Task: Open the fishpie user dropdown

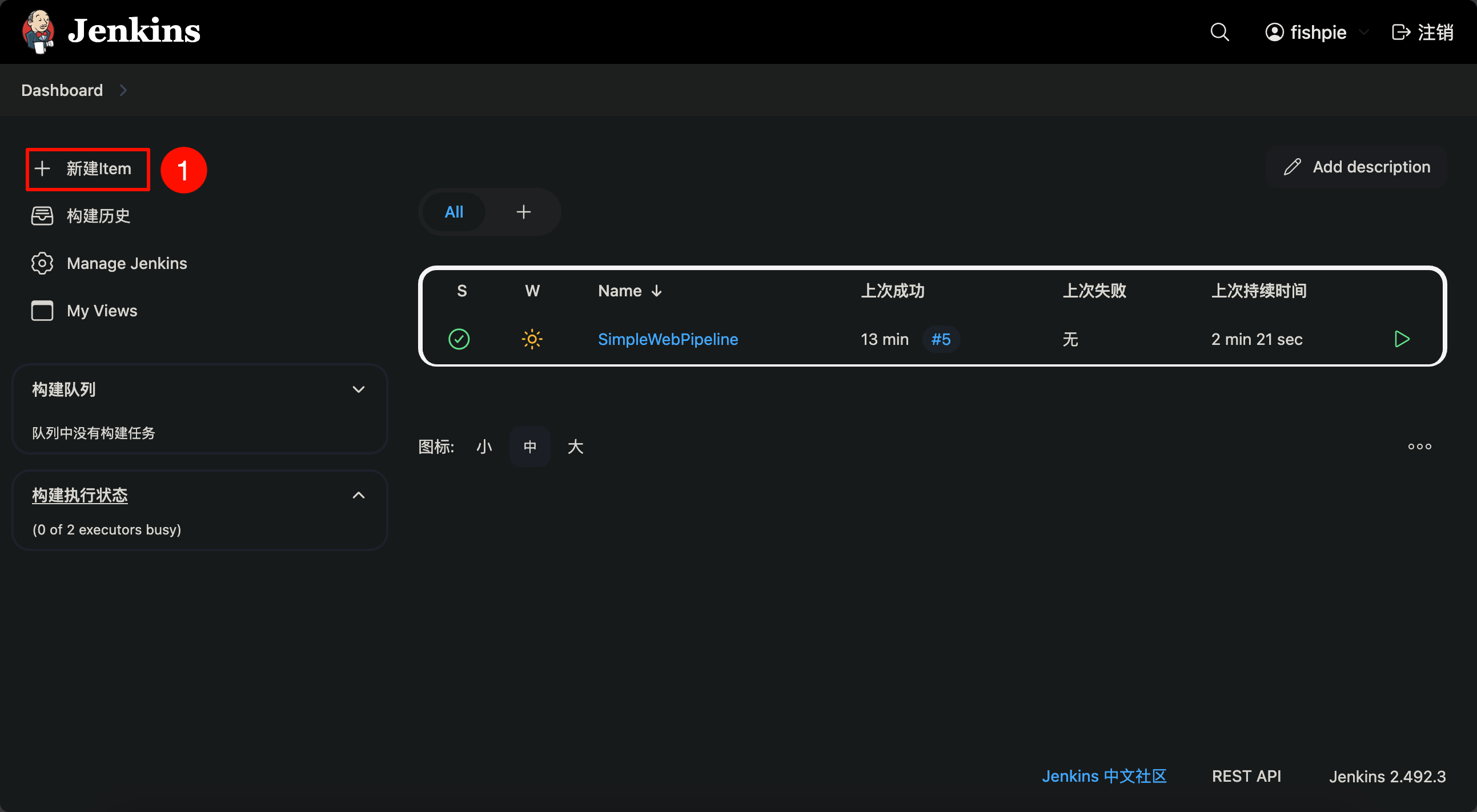Action: pyautogui.click(x=1364, y=32)
